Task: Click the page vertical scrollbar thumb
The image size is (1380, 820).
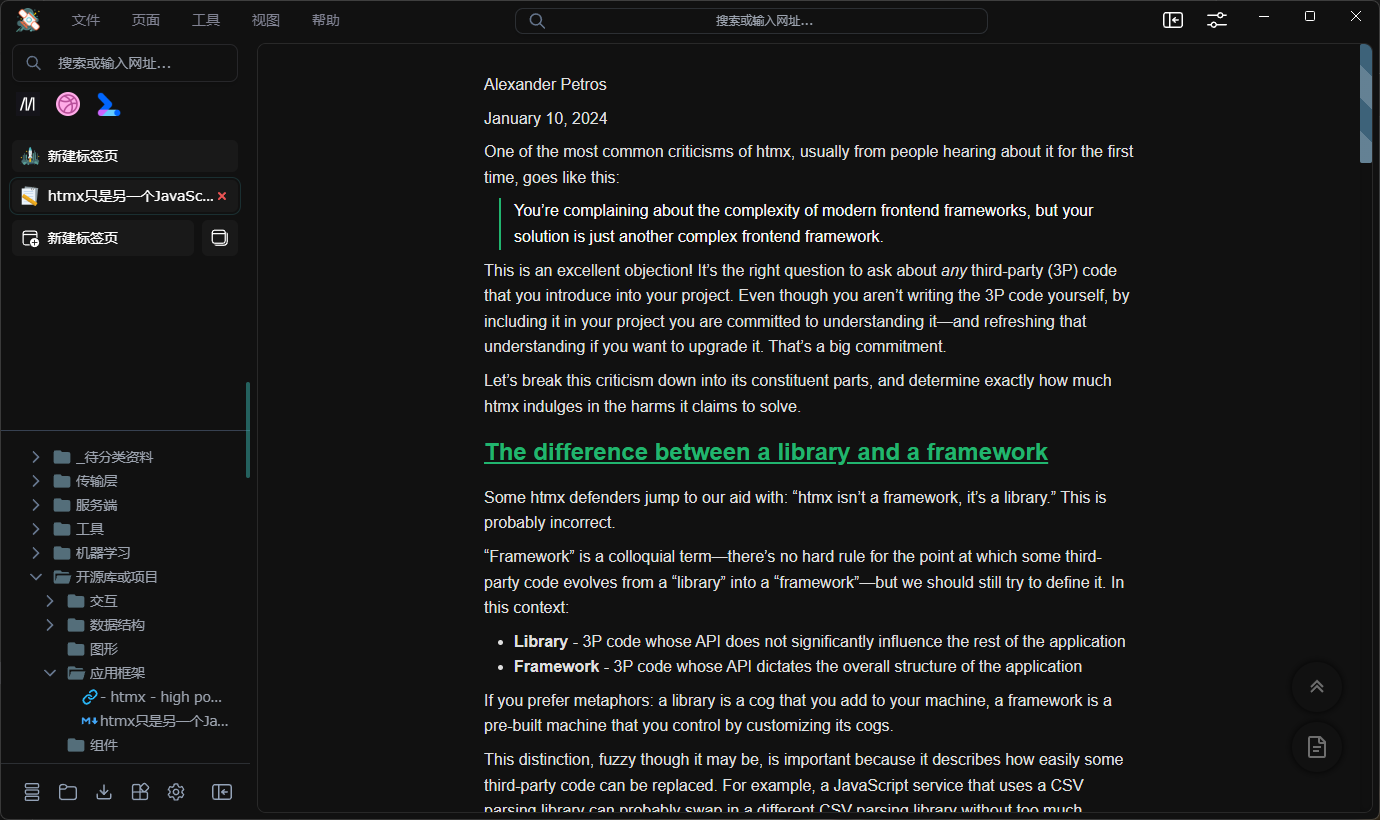Action: coord(1366,103)
